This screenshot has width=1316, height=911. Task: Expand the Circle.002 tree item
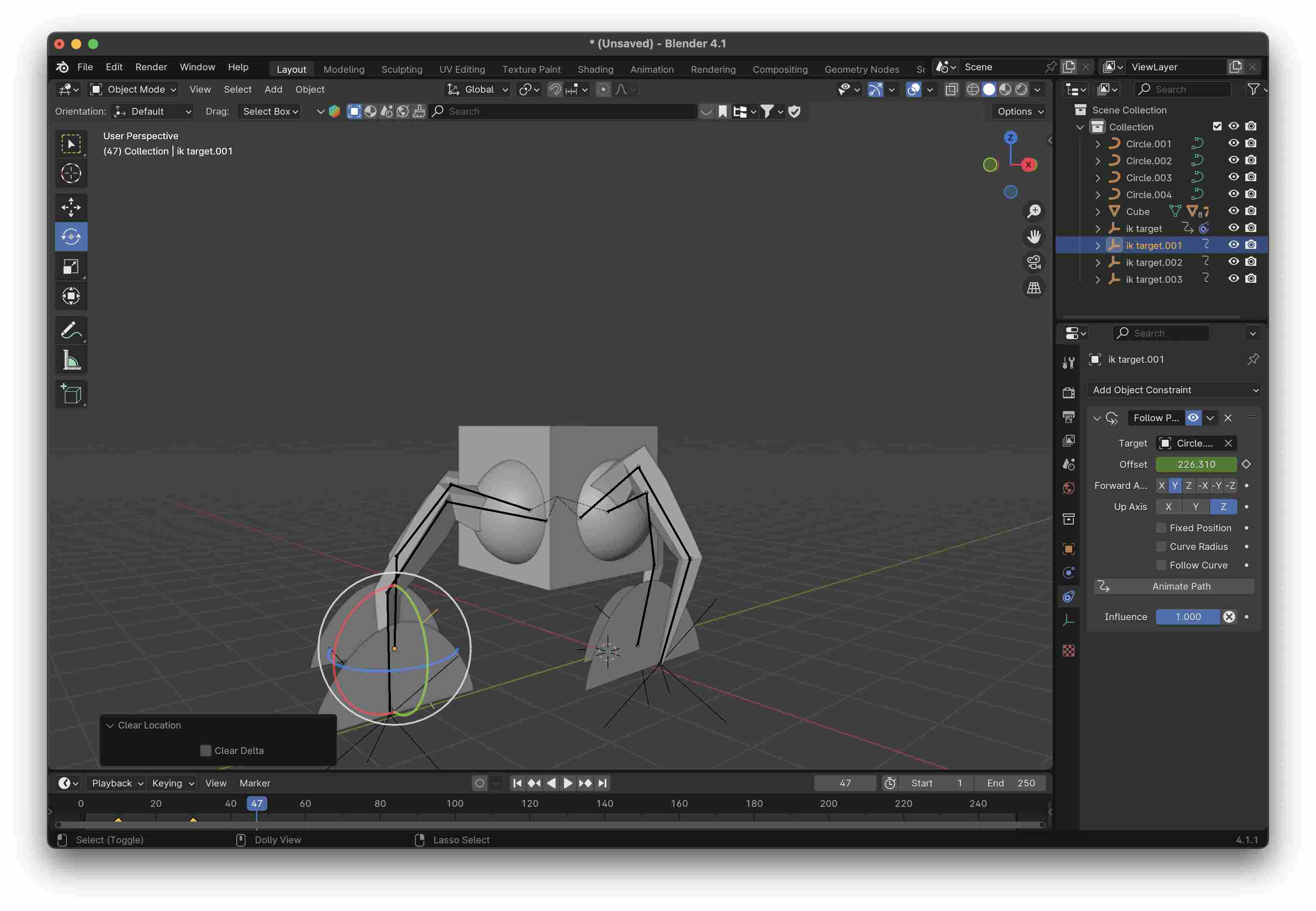[1098, 161]
